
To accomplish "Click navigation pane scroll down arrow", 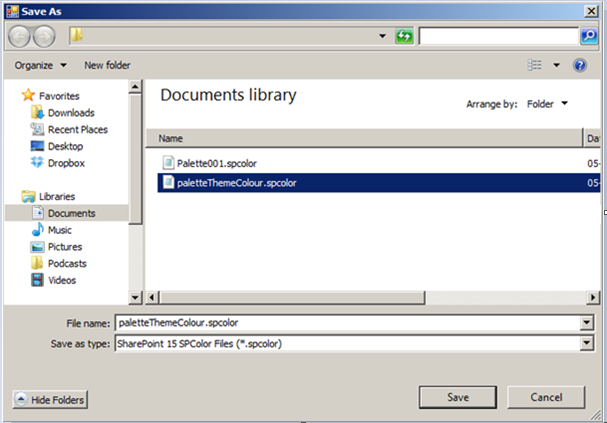I will click(135, 298).
